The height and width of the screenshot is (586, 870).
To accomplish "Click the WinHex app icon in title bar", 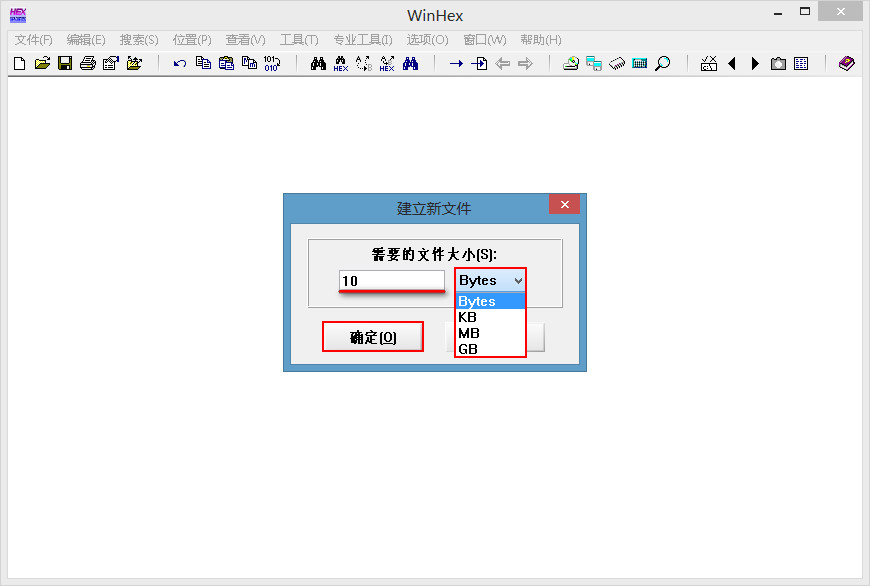I will [x=18, y=15].
